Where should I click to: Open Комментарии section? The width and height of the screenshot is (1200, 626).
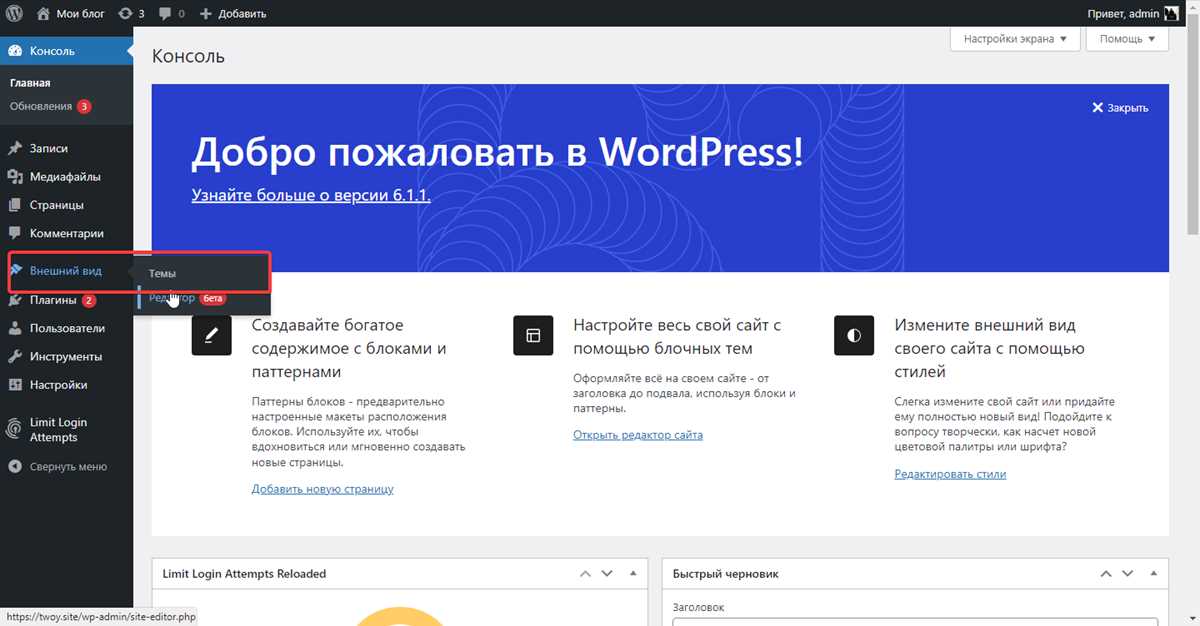pos(66,233)
